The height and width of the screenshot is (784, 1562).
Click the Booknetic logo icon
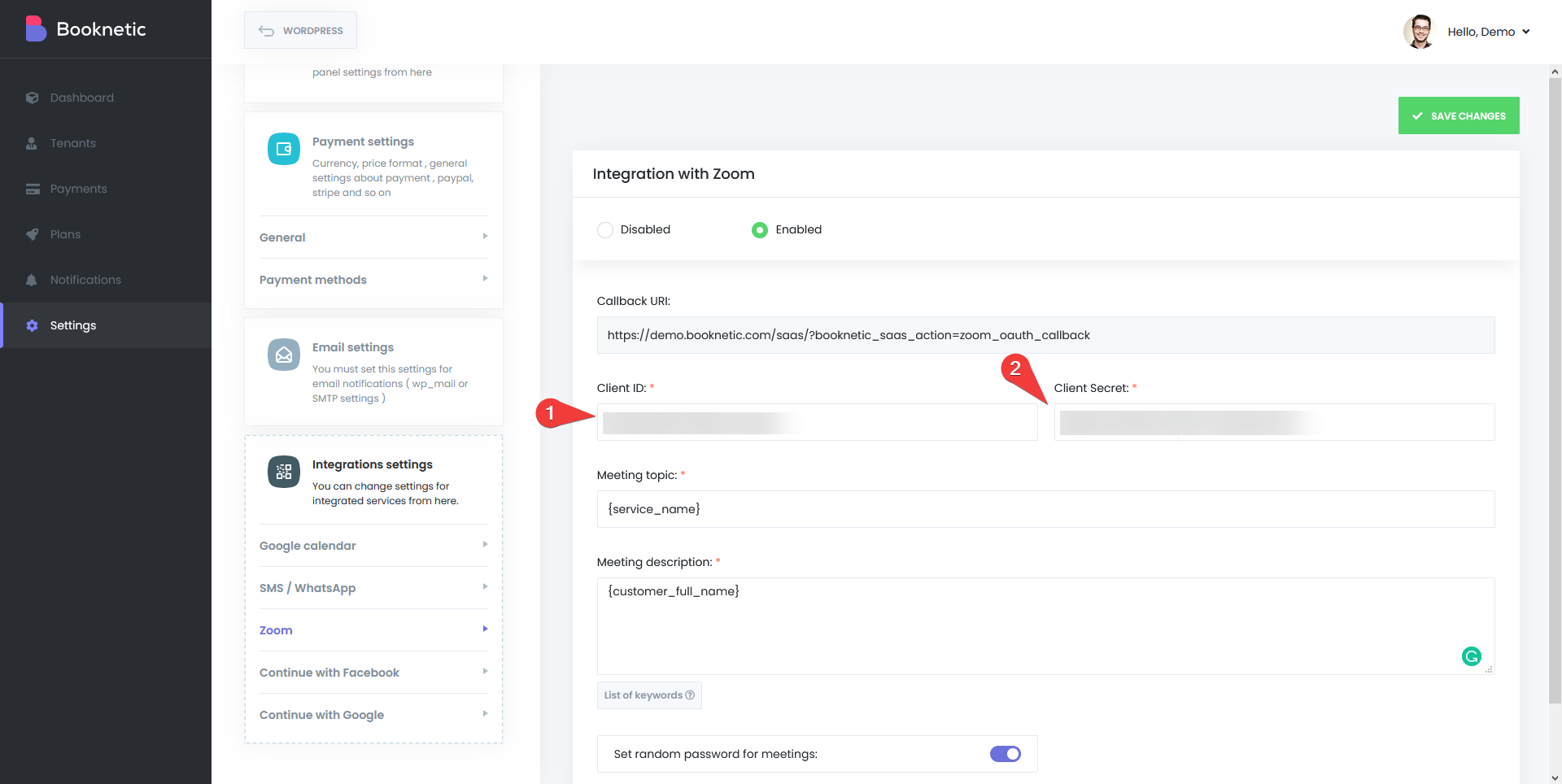[x=35, y=28]
